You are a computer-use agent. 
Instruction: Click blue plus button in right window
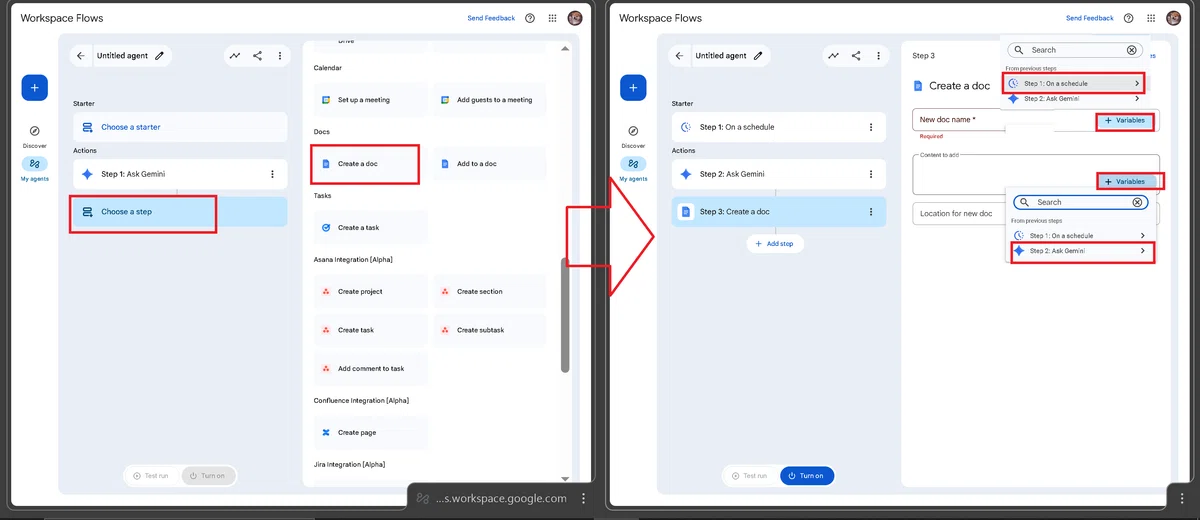click(x=633, y=88)
